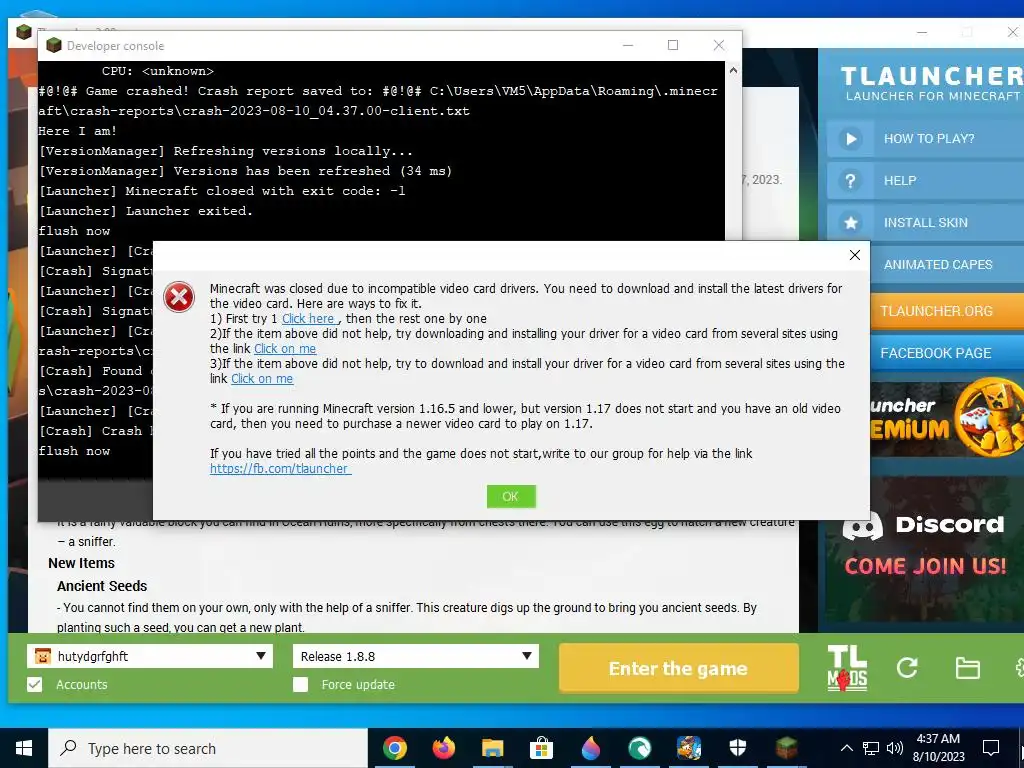Click the 'New Items' heading
Image resolution: width=1024 pixels, height=768 pixels.
click(82, 563)
